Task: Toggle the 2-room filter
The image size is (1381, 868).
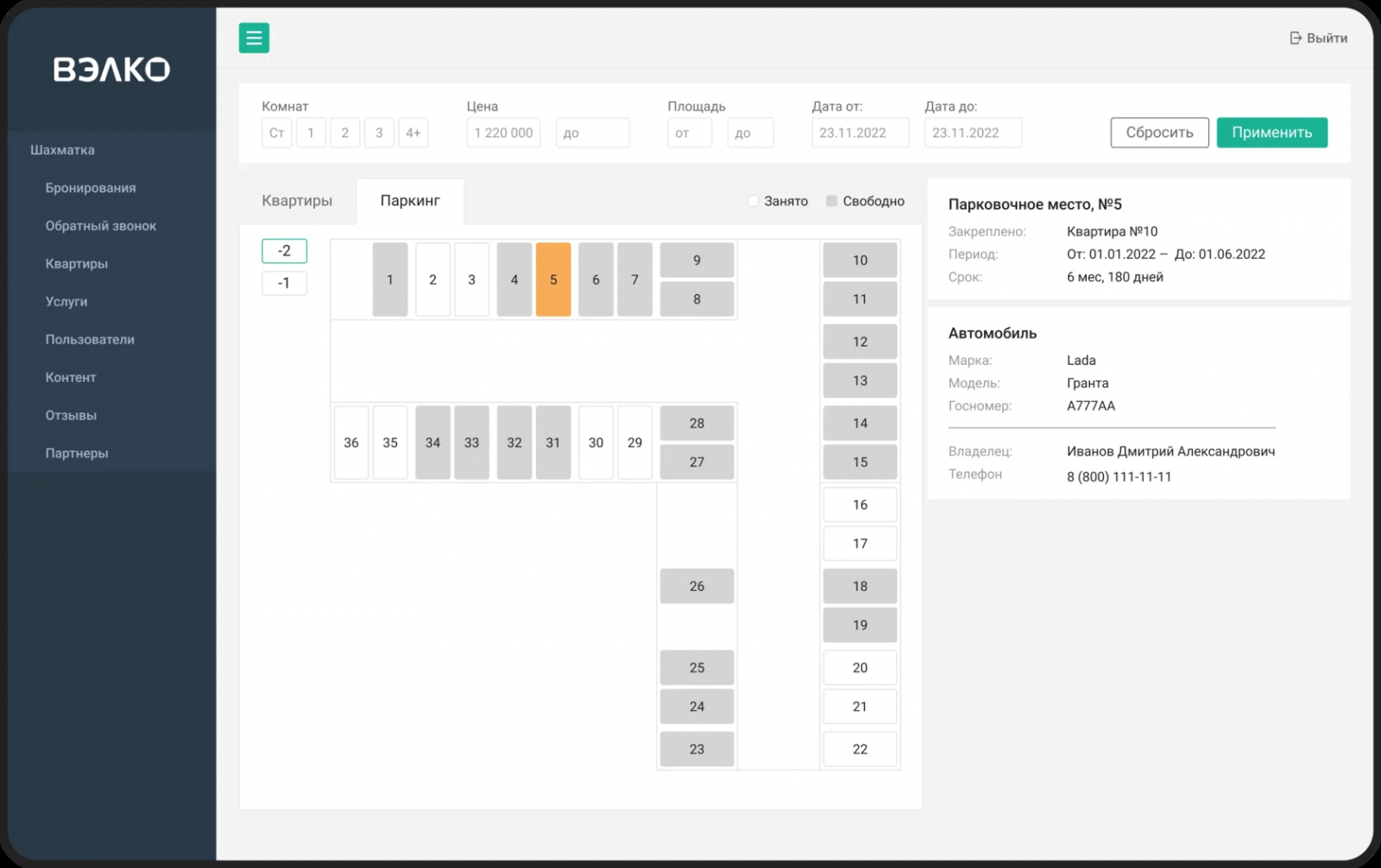Action: point(345,133)
